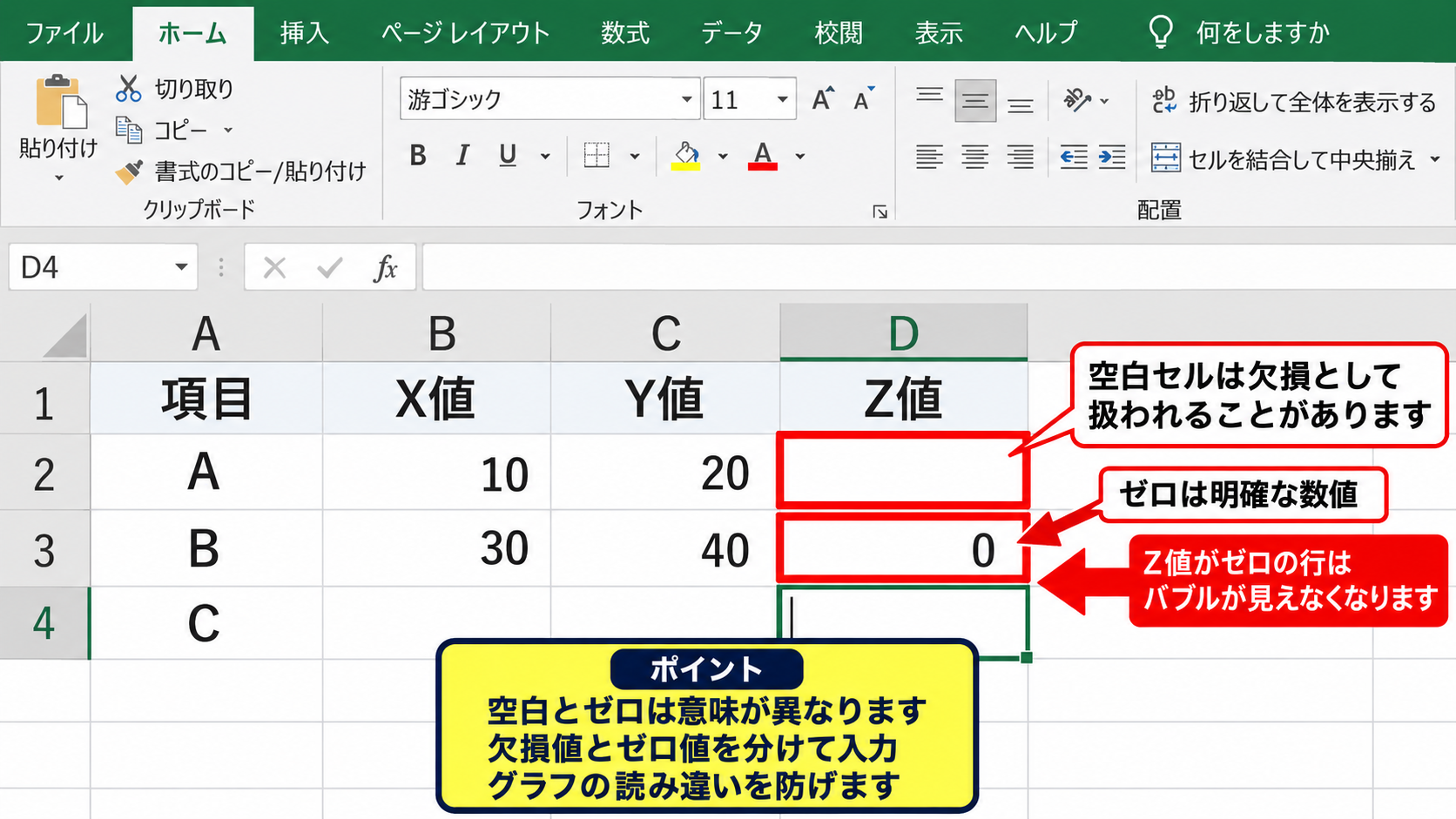Viewport: 1456px width, 819px height.
Task: Toggle Underline formatting
Action: (x=508, y=156)
